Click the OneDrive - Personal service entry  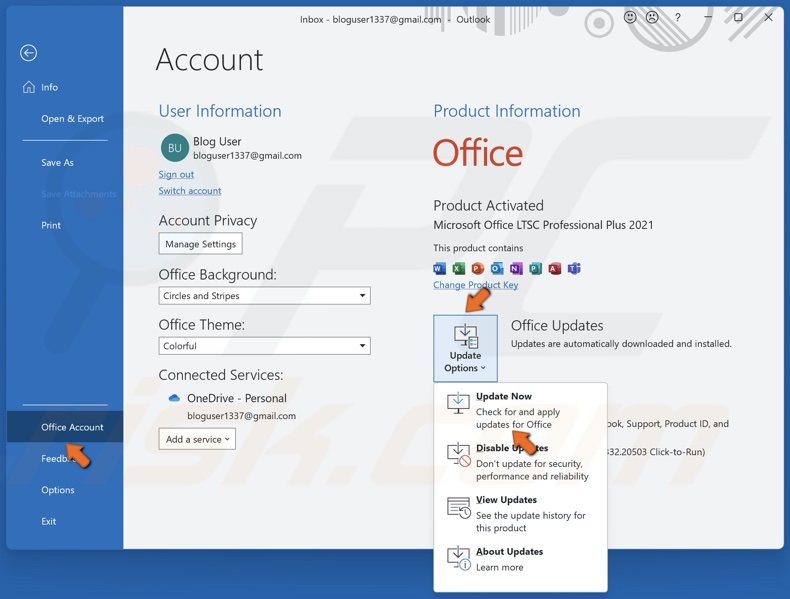[x=237, y=398]
